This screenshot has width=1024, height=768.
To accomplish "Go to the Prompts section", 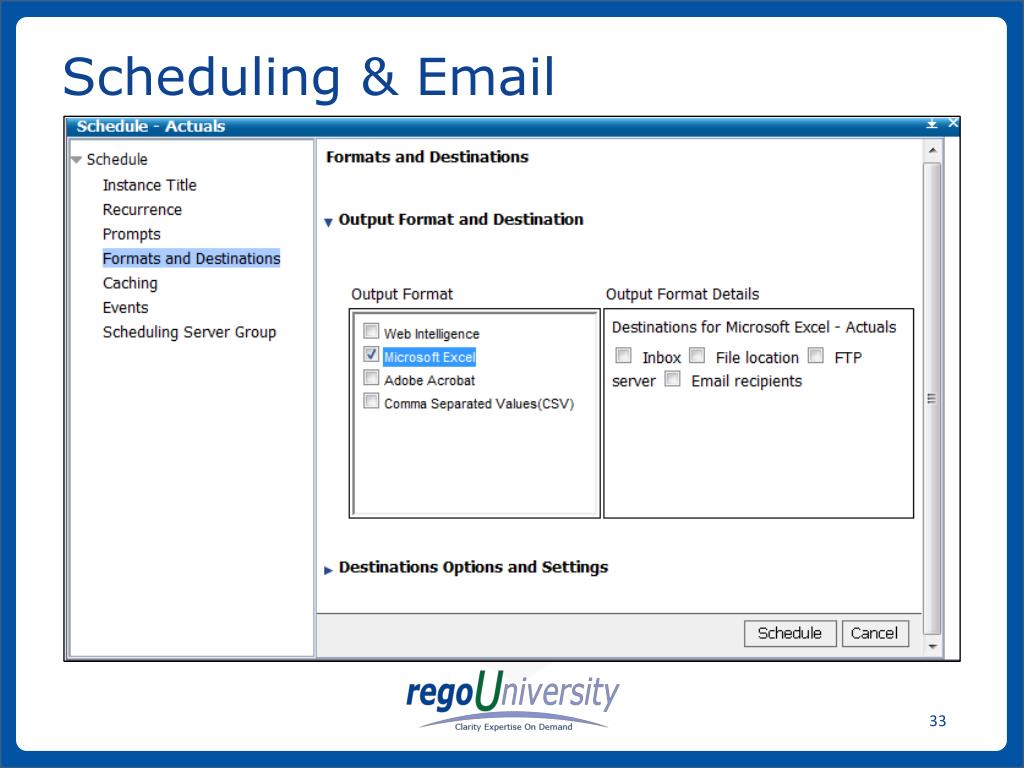I will coord(131,234).
